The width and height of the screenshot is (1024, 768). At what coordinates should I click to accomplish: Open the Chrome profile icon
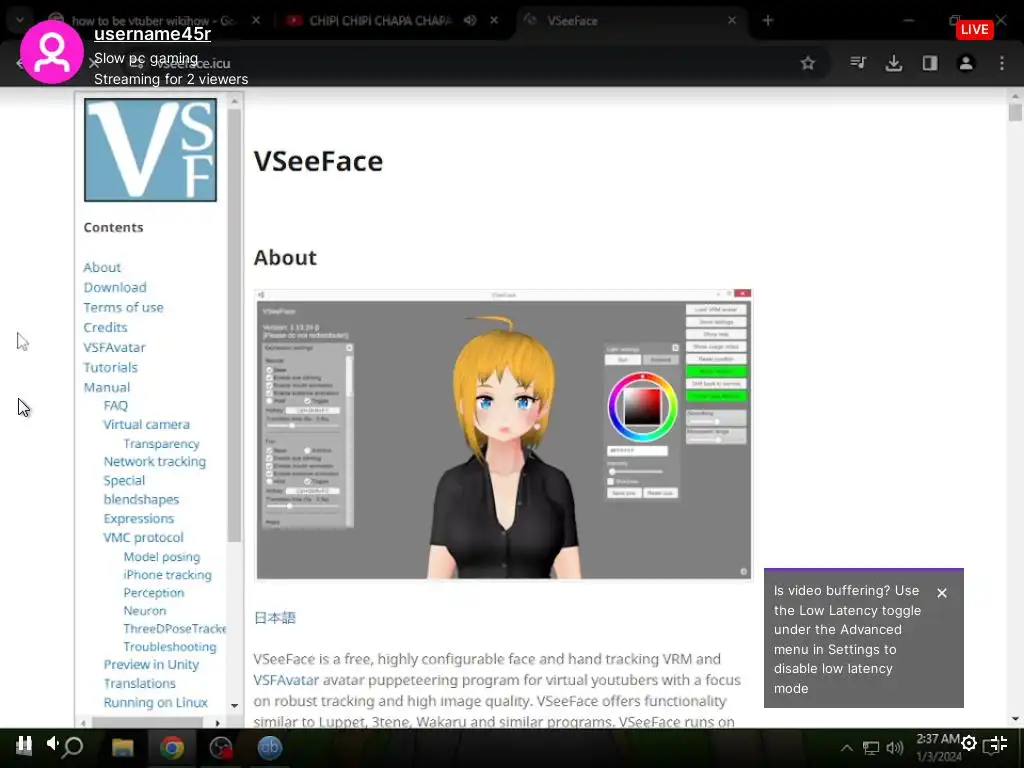click(x=965, y=63)
